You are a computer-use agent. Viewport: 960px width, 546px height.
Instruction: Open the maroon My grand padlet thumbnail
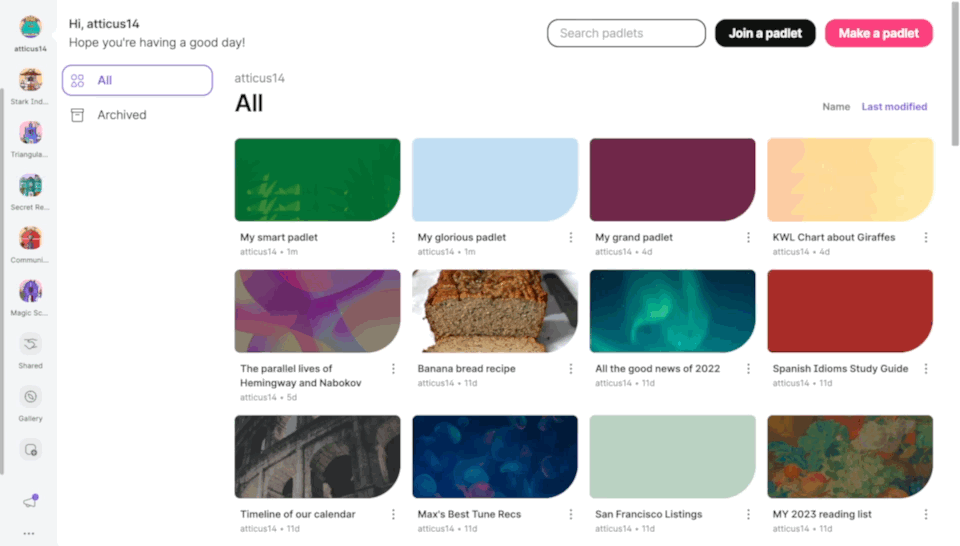coord(672,179)
